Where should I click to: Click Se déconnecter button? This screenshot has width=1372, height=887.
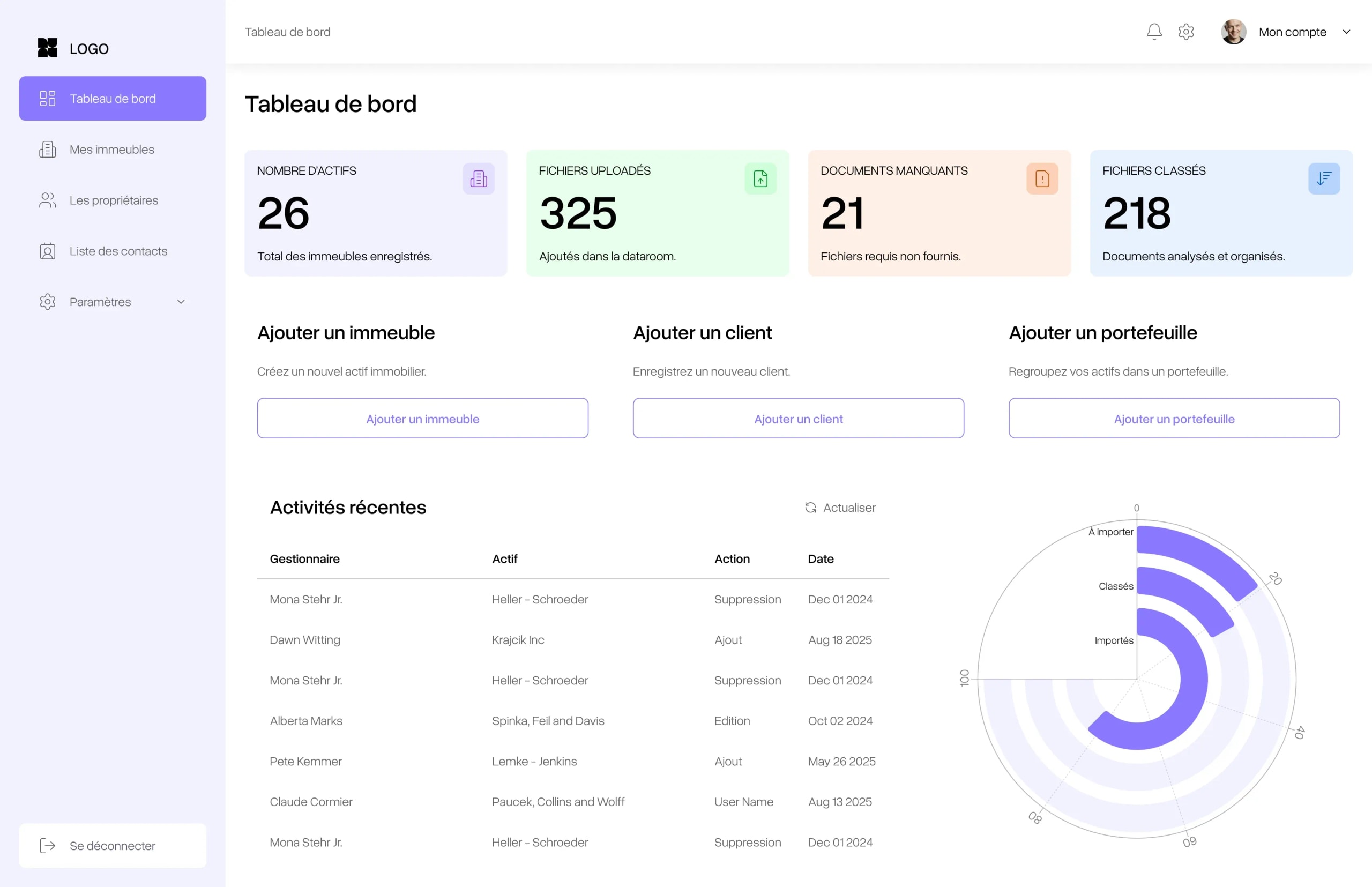coord(113,846)
